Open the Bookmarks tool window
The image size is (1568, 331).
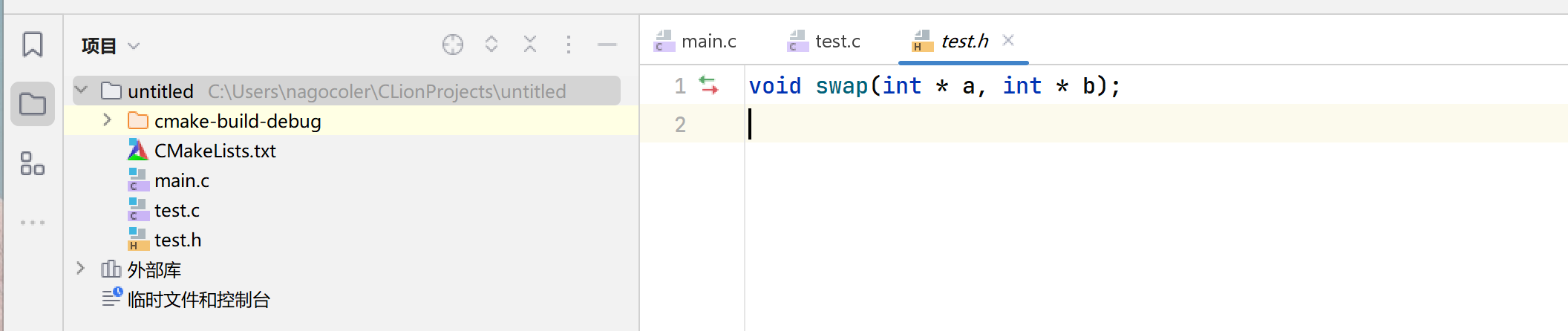coord(33,45)
